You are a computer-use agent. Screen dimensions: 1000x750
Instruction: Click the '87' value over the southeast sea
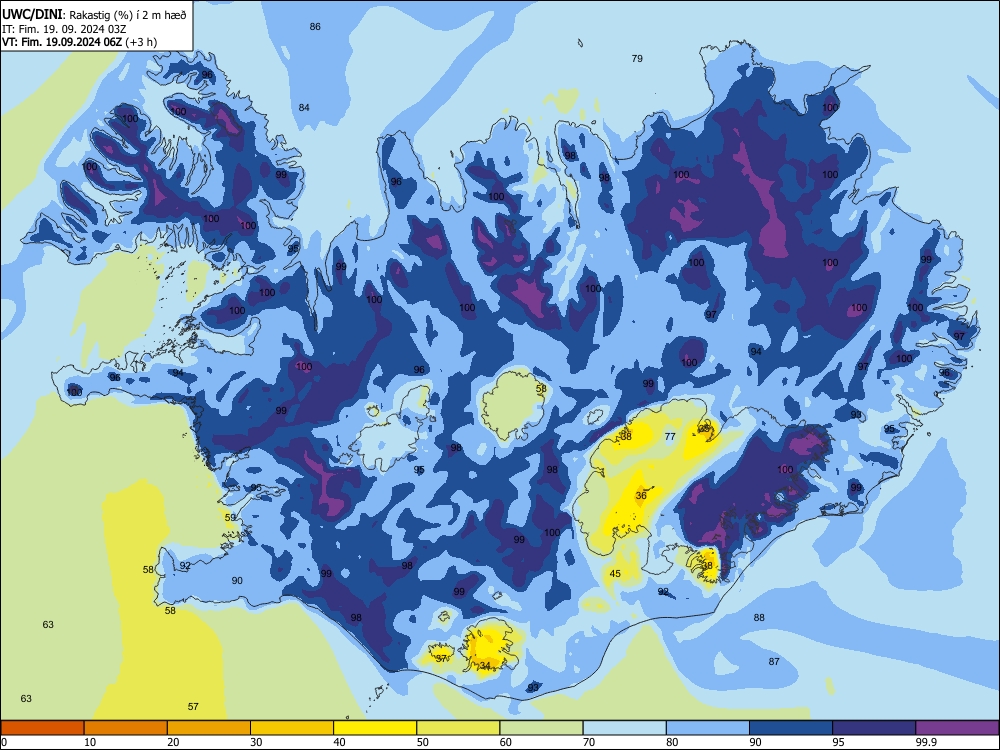pyautogui.click(x=774, y=662)
